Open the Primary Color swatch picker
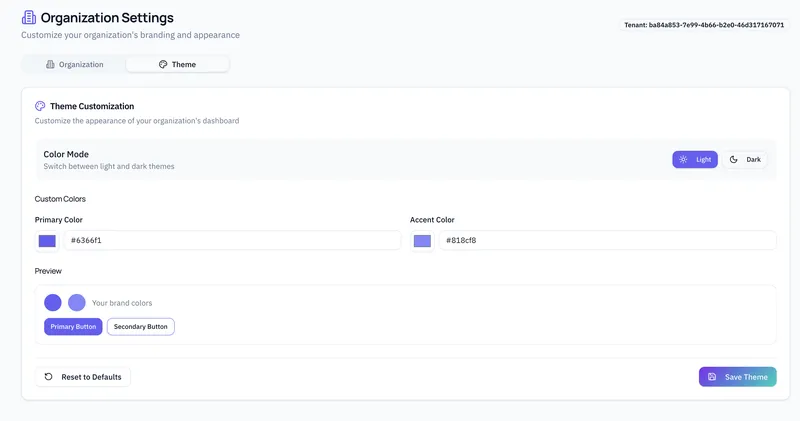Image resolution: width=800 pixels, height=421 pixels. (x=47, y=241)
